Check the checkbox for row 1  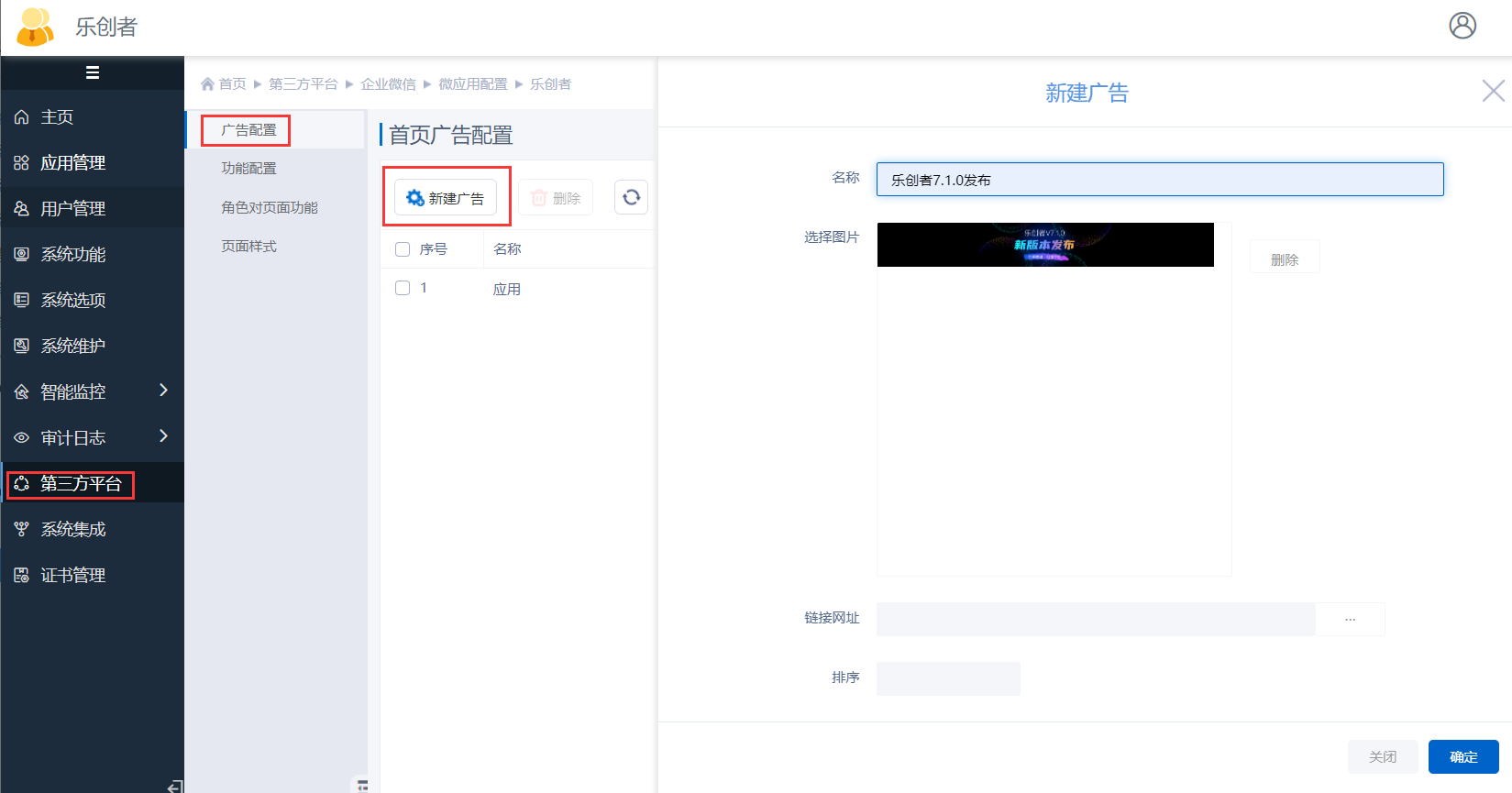[x=403, y=288]
